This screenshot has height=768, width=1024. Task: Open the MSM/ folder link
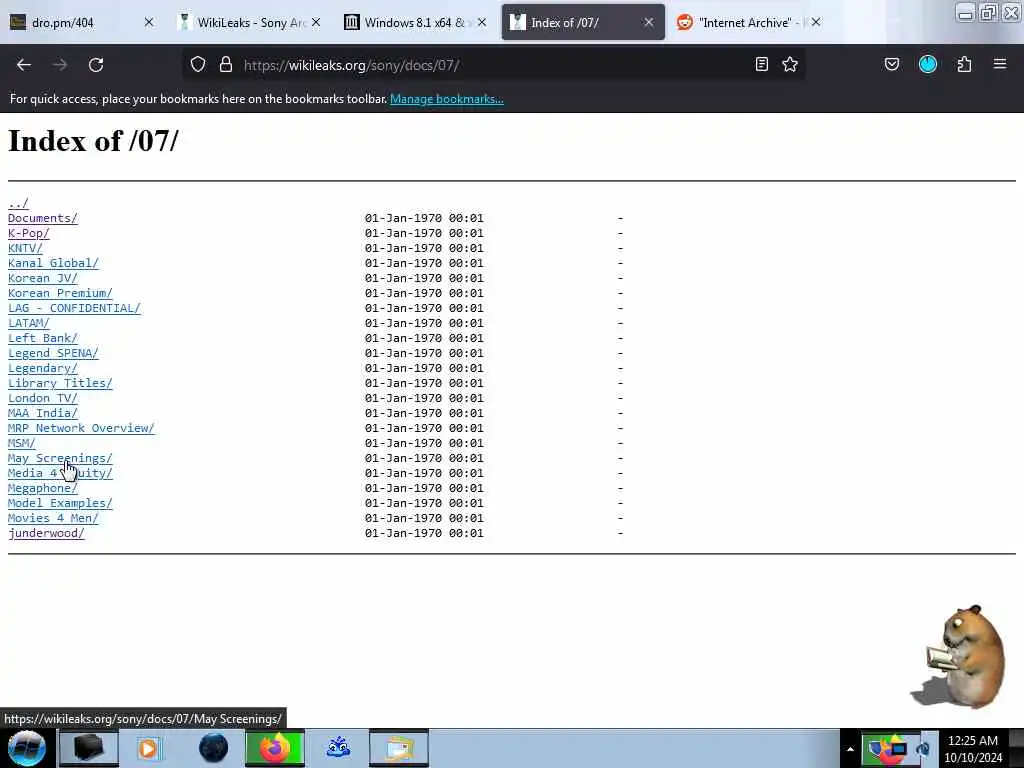(x=22, y=443)
